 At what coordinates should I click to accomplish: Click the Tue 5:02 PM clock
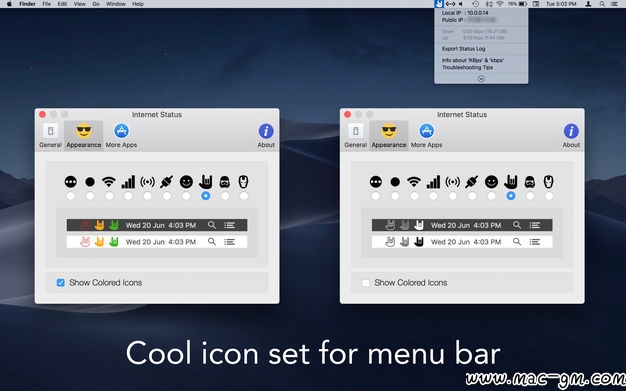click(561, 4)
